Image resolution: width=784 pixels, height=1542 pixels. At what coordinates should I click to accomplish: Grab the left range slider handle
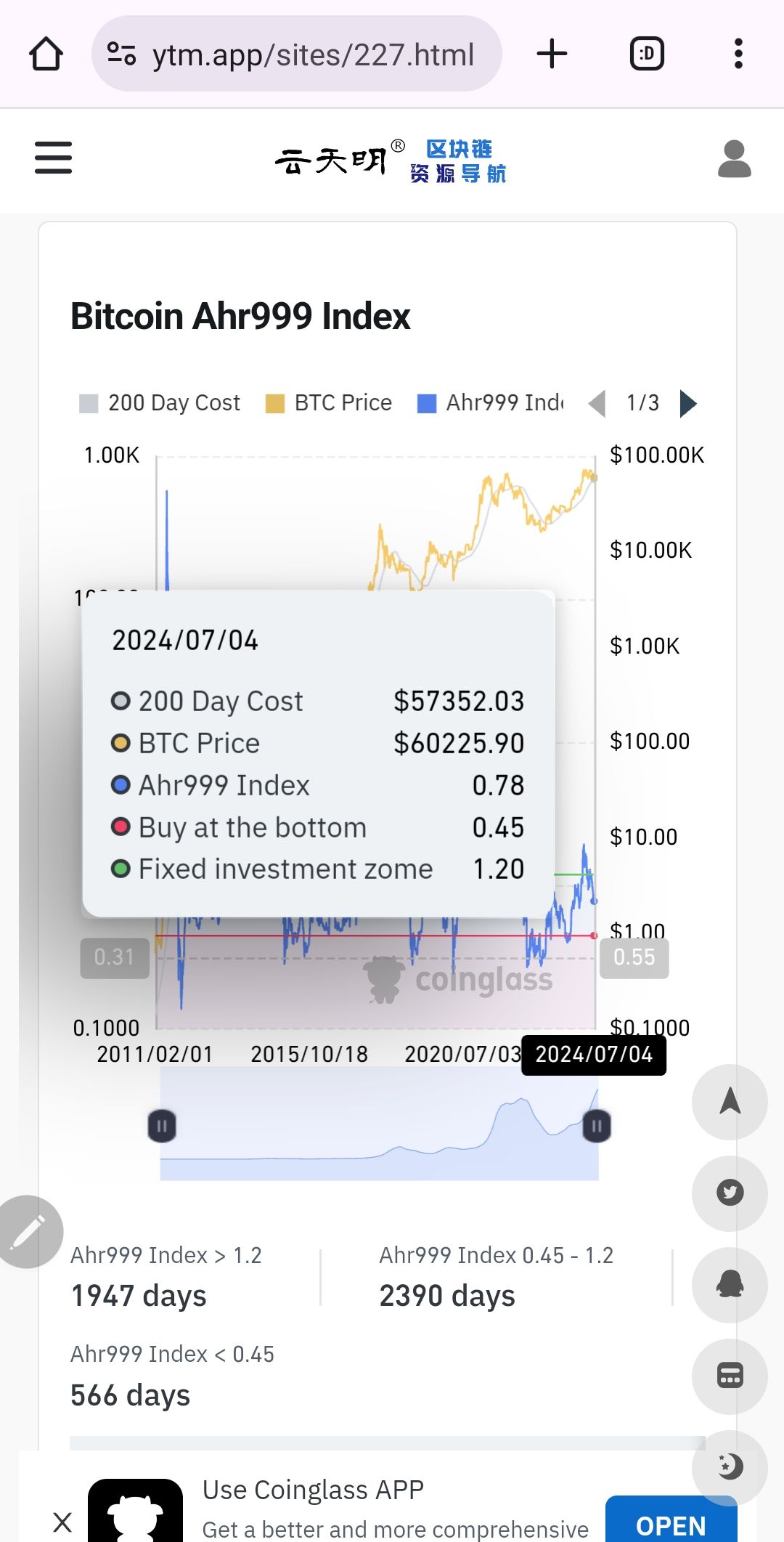(x=162, y=1127)
